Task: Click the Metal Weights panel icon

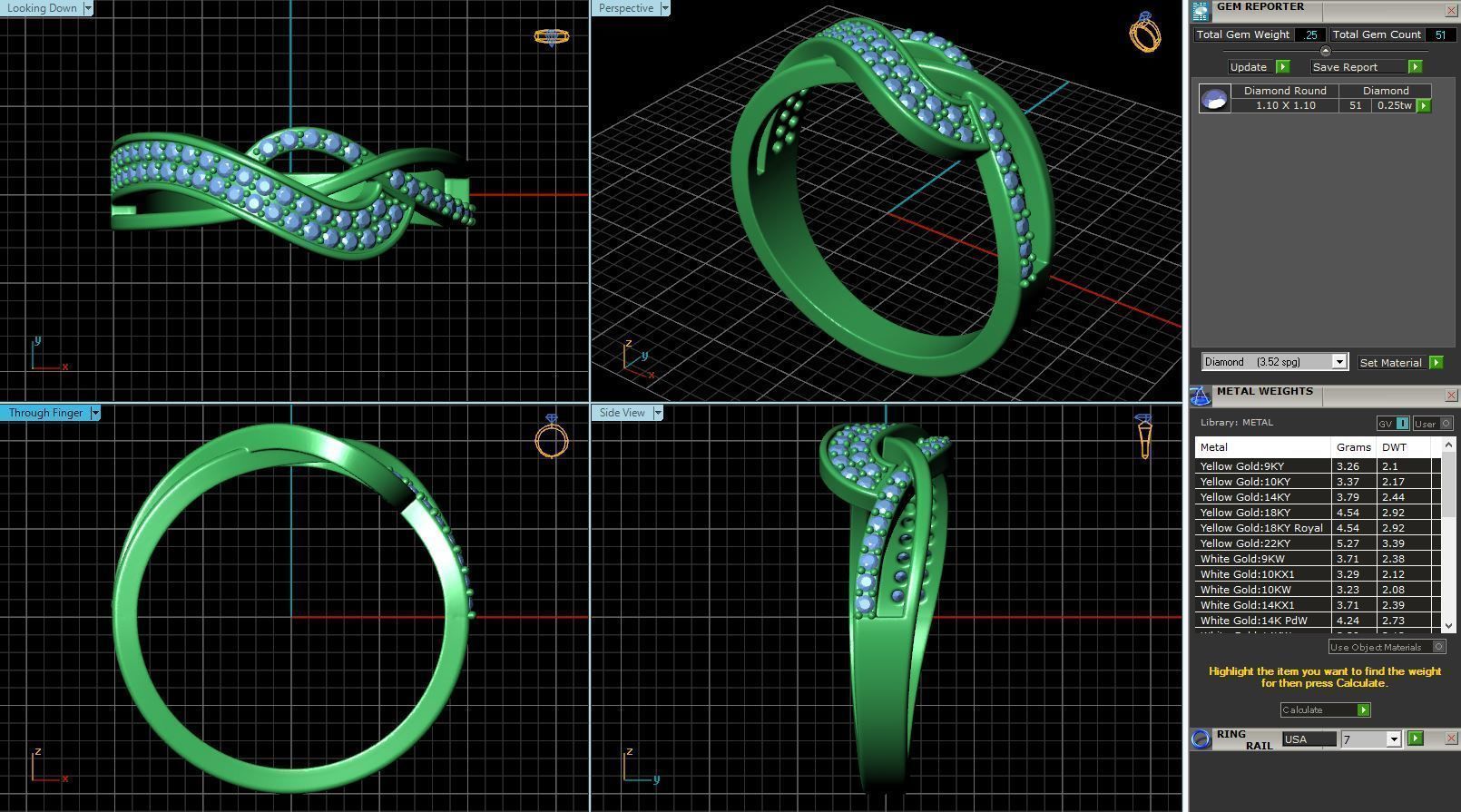Action: click(1201, 396)
